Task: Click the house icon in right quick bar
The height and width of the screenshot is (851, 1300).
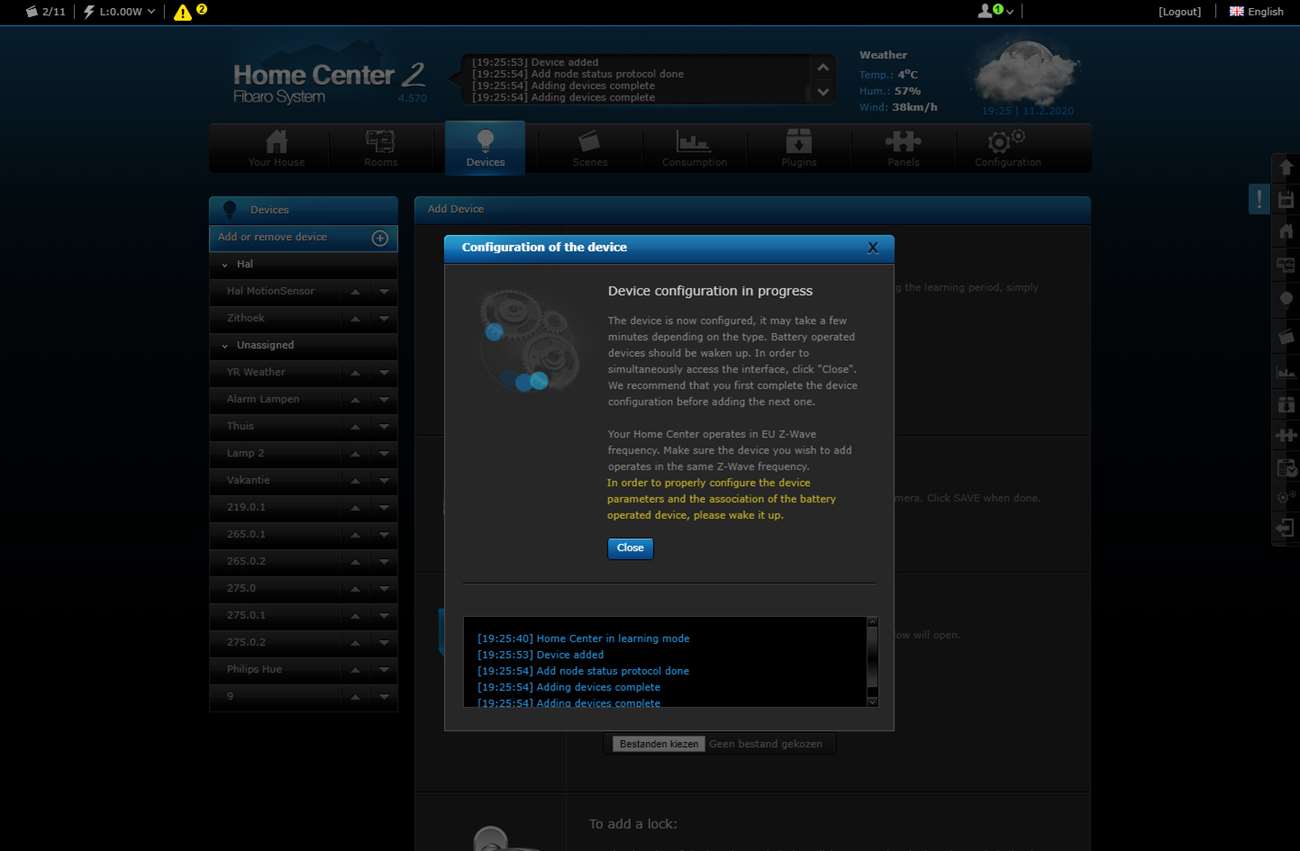Action: (x=1286, y=232)
